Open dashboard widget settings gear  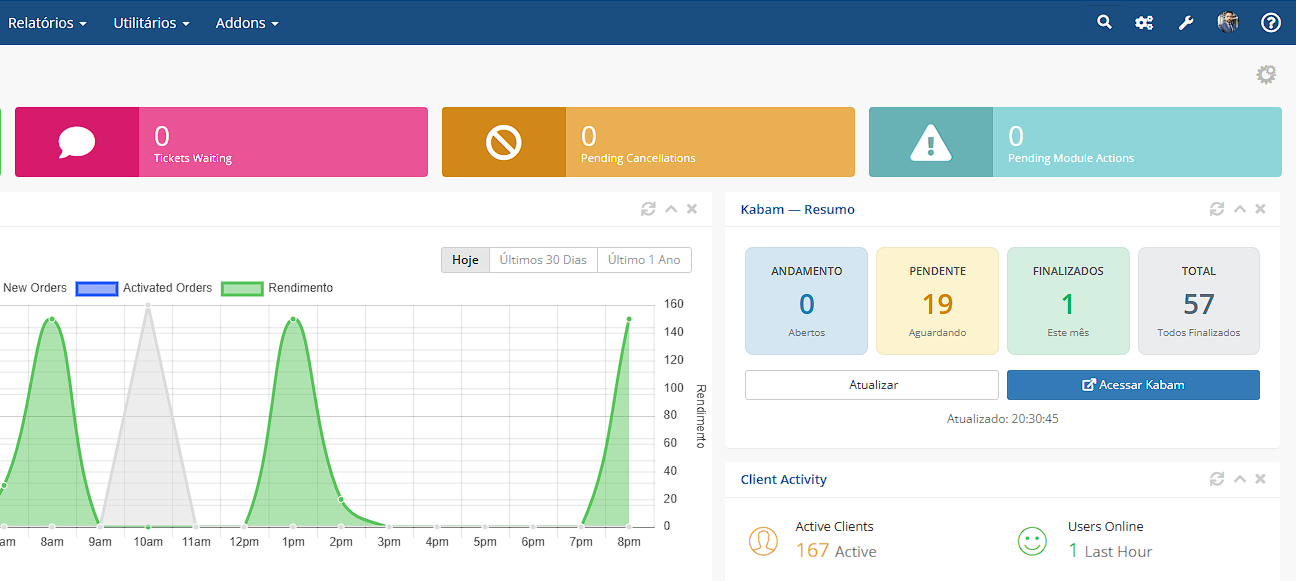tap(1266, 74)
